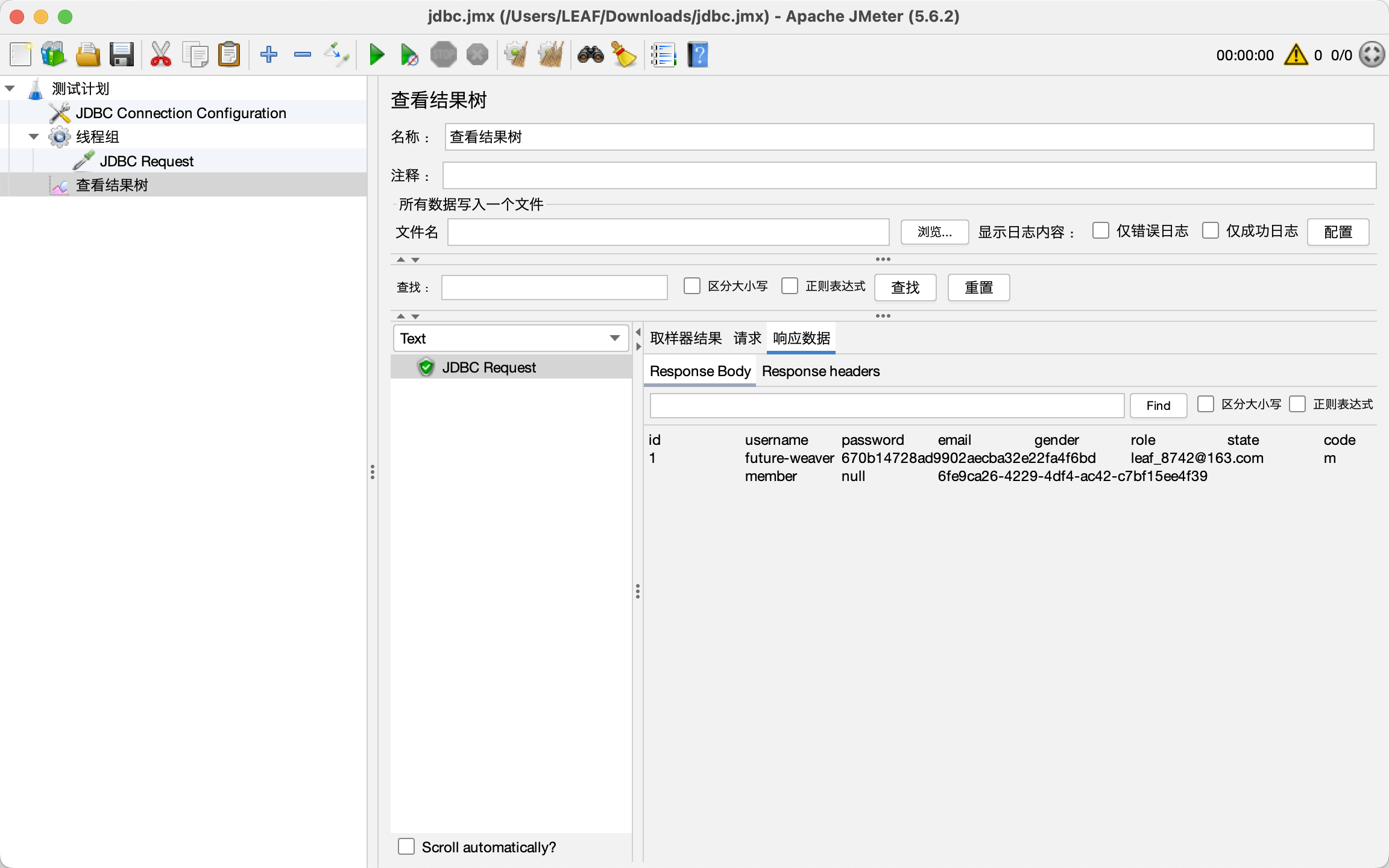Collapse the 测试计划 tree node

coord(10,89)
